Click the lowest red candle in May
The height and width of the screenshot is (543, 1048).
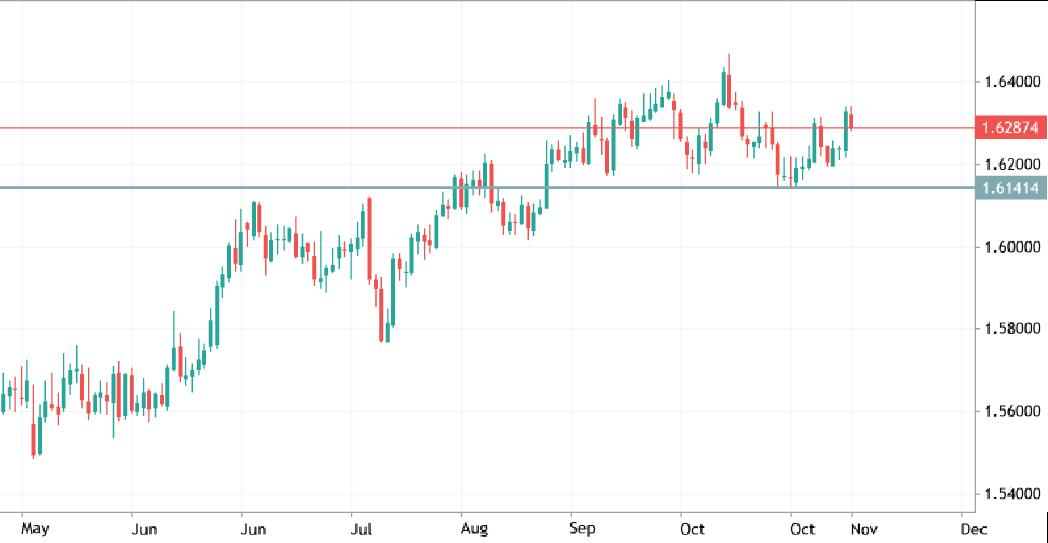(35, 438)
